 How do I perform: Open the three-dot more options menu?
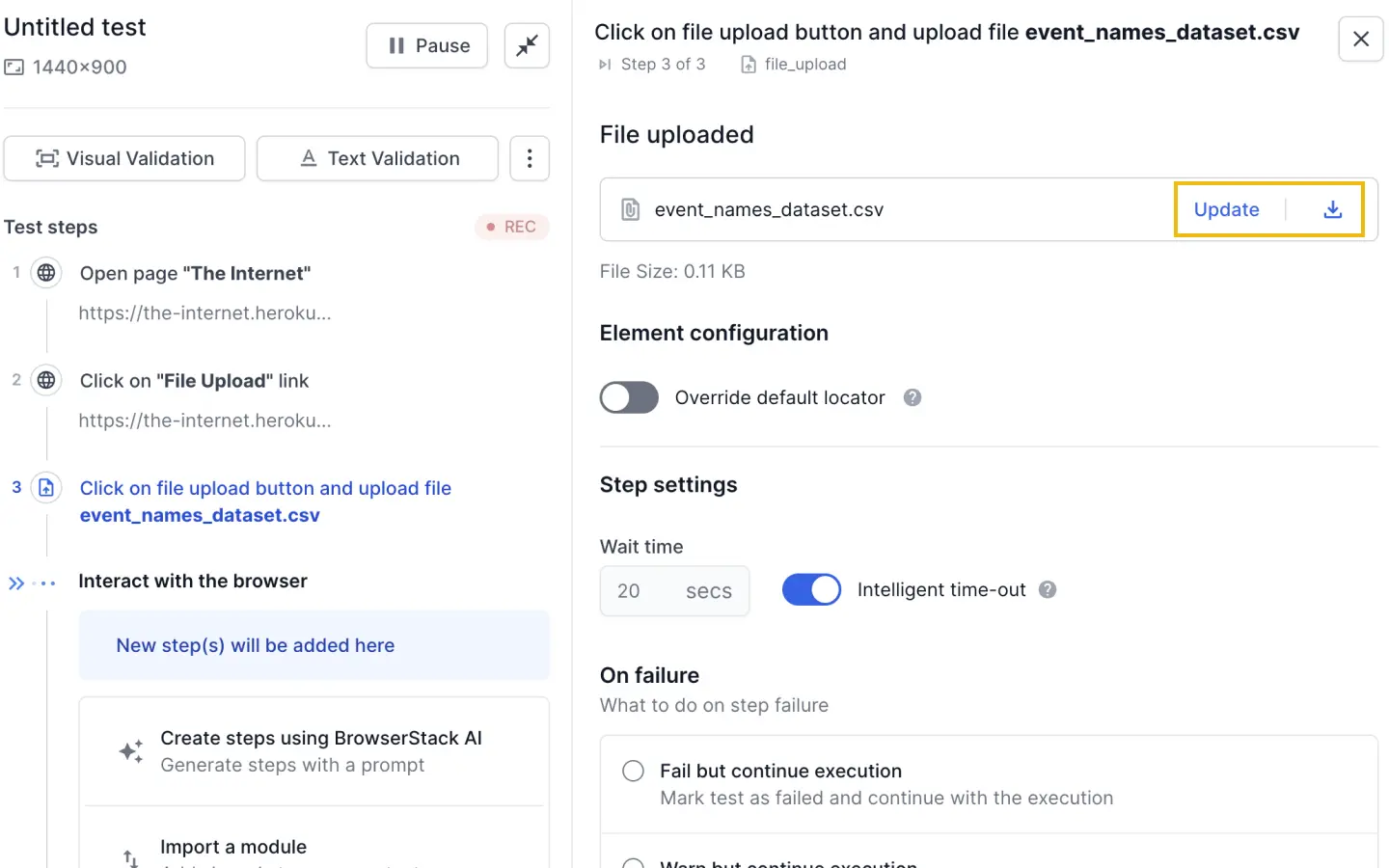coord(529,158)
